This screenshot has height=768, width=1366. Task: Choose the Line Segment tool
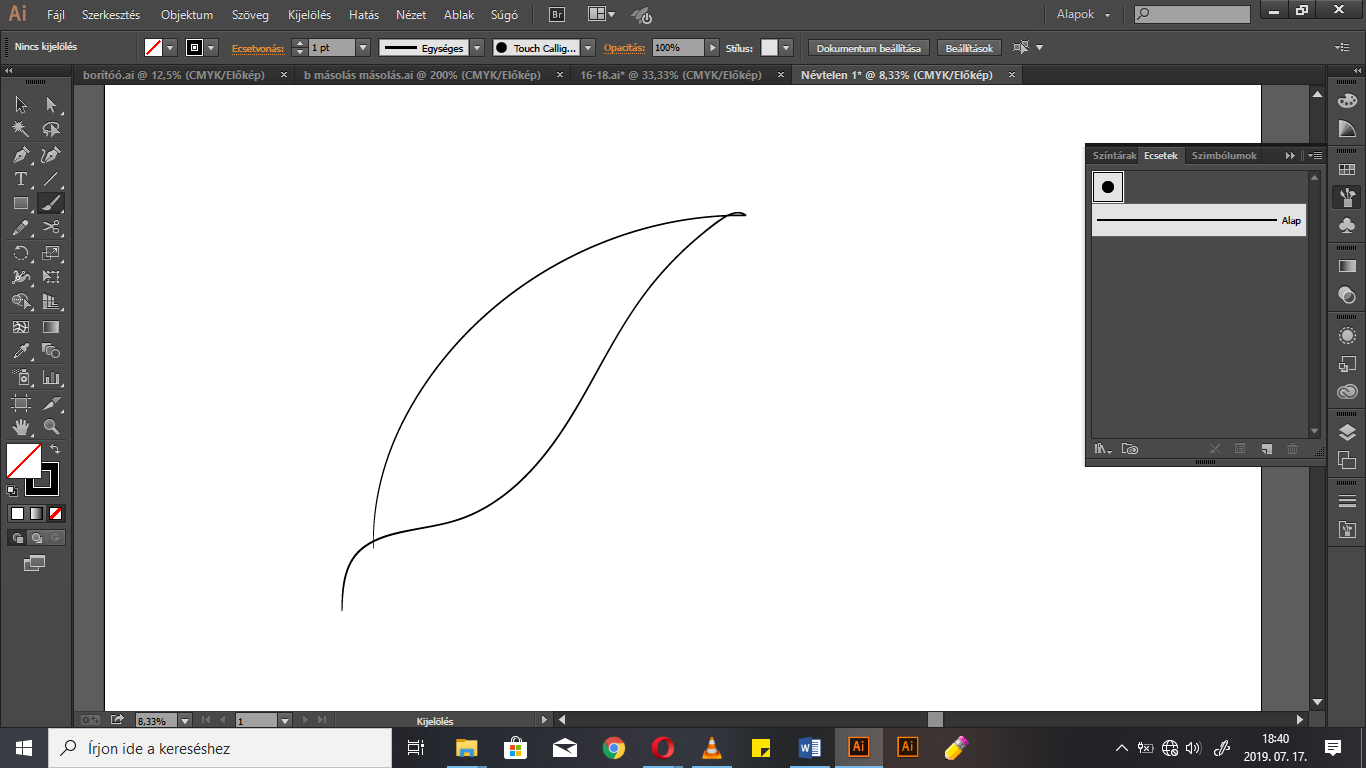click(51, 179)
